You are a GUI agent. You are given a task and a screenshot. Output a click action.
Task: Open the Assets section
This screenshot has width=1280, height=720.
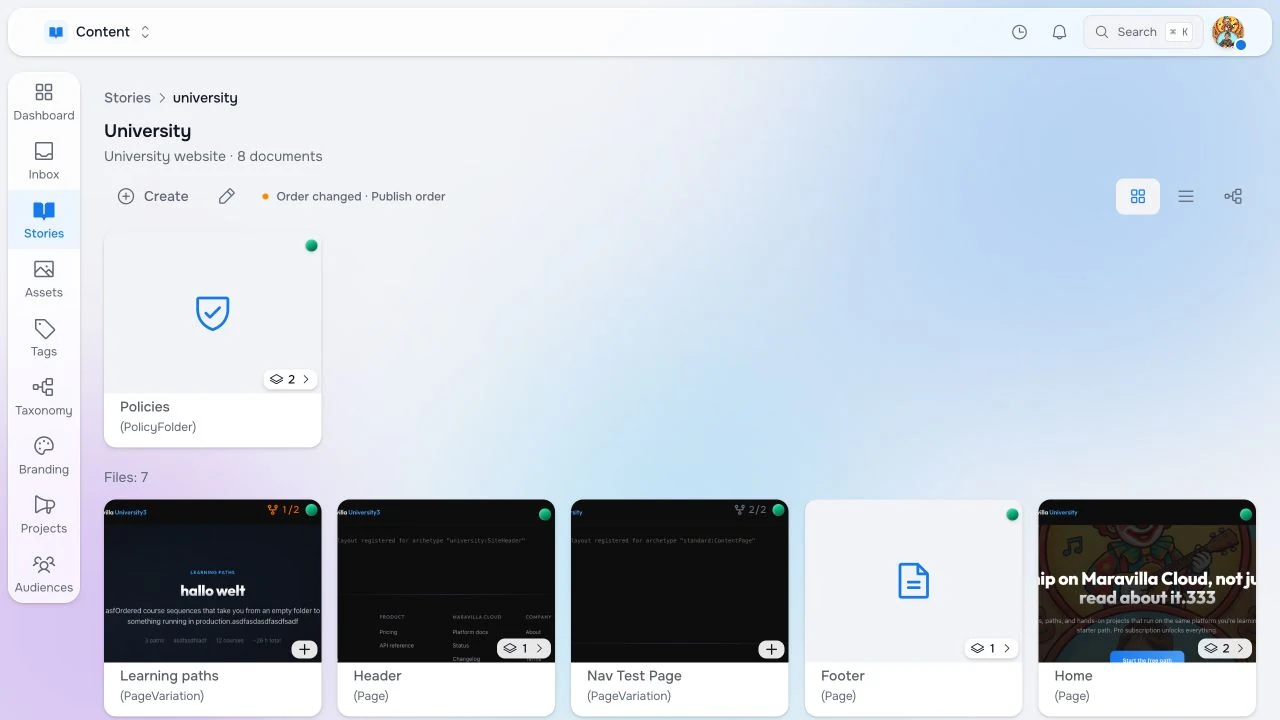[x=44, y=279]
